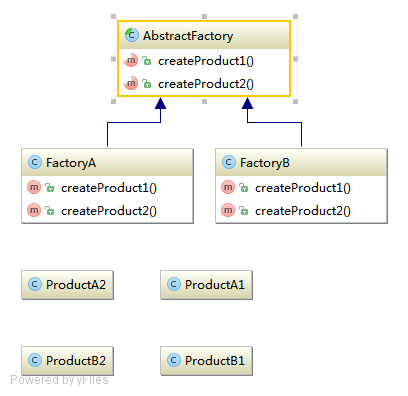Click public lock icon of FactoryB createProduct1()
The height and width of the screenshot is (396, 408).
pyautogui.click(x=244, y=188)
